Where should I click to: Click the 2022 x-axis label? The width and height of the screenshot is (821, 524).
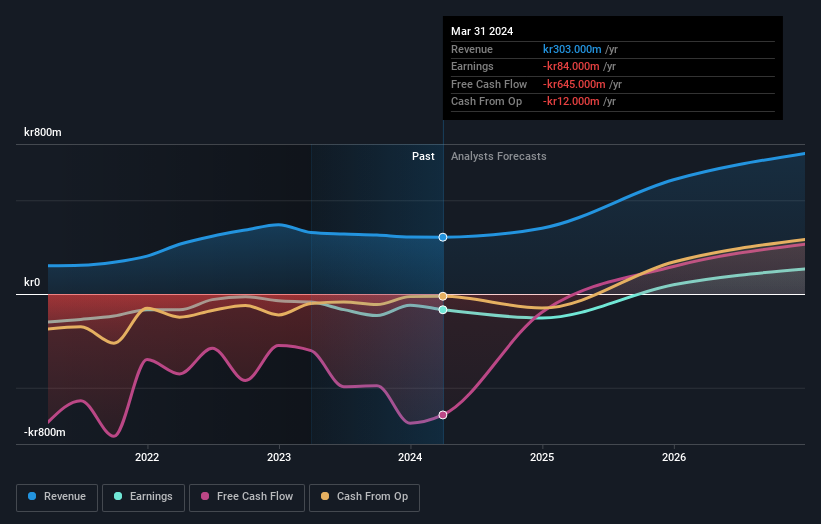point(147,457)
